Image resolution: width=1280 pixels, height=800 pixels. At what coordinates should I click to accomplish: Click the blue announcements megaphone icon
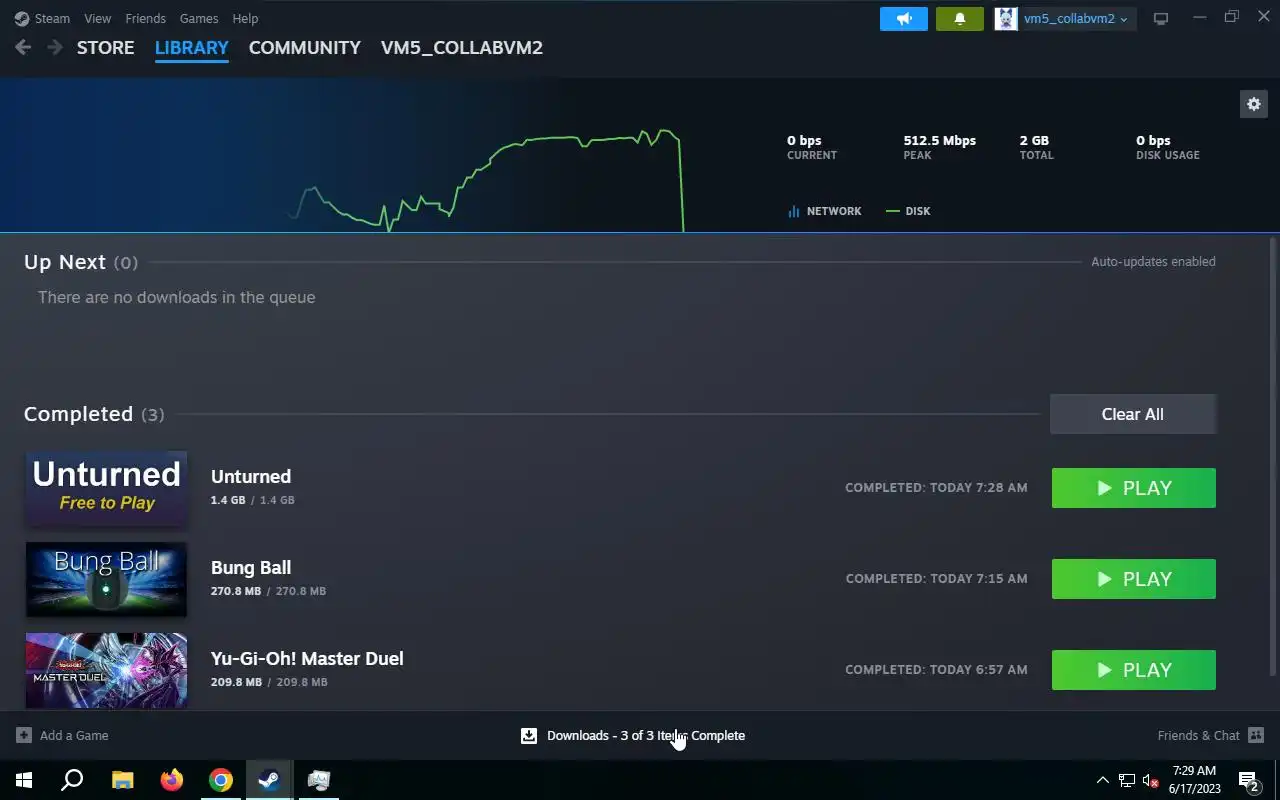904,18
